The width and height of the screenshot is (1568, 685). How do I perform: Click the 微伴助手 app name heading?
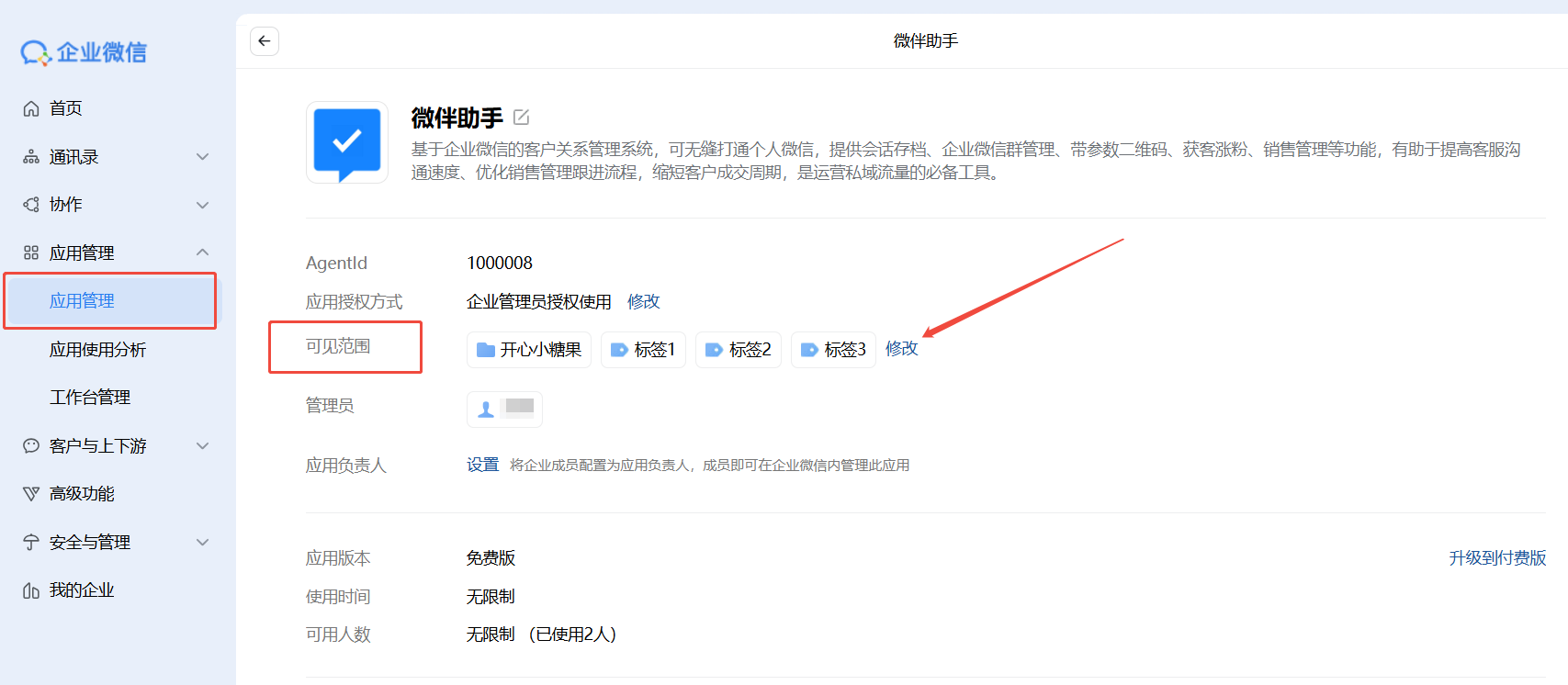(x=457, y=118)
